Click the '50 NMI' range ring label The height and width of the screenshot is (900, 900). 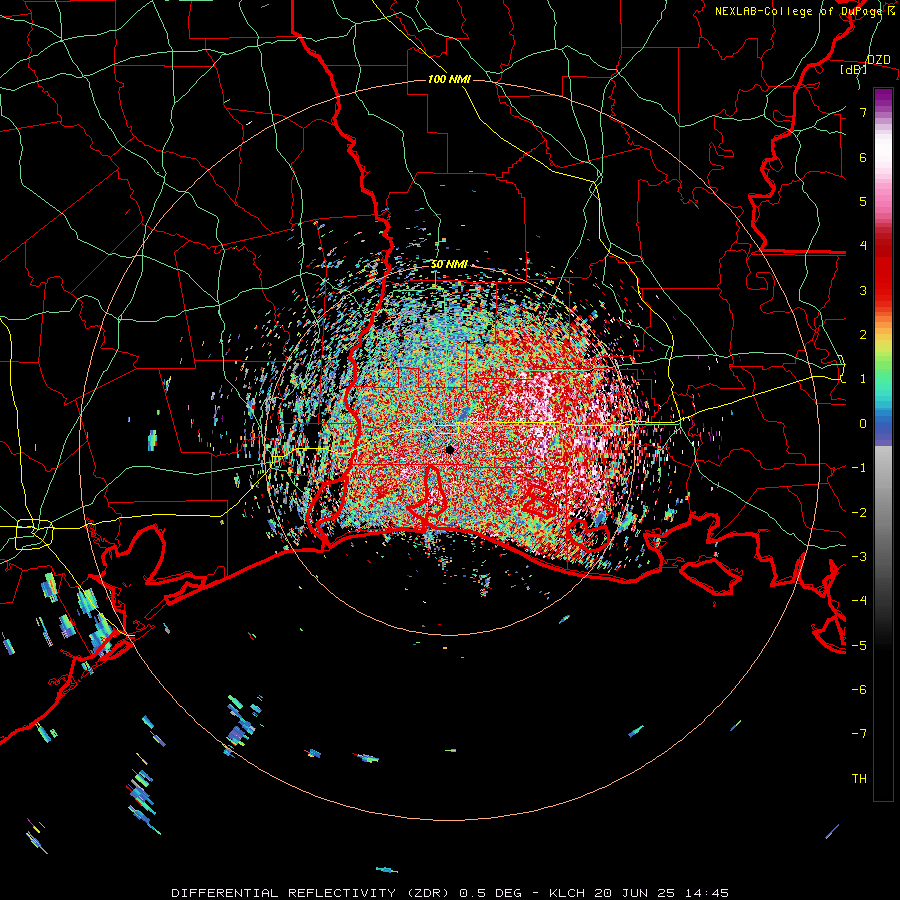pos(449,264)
